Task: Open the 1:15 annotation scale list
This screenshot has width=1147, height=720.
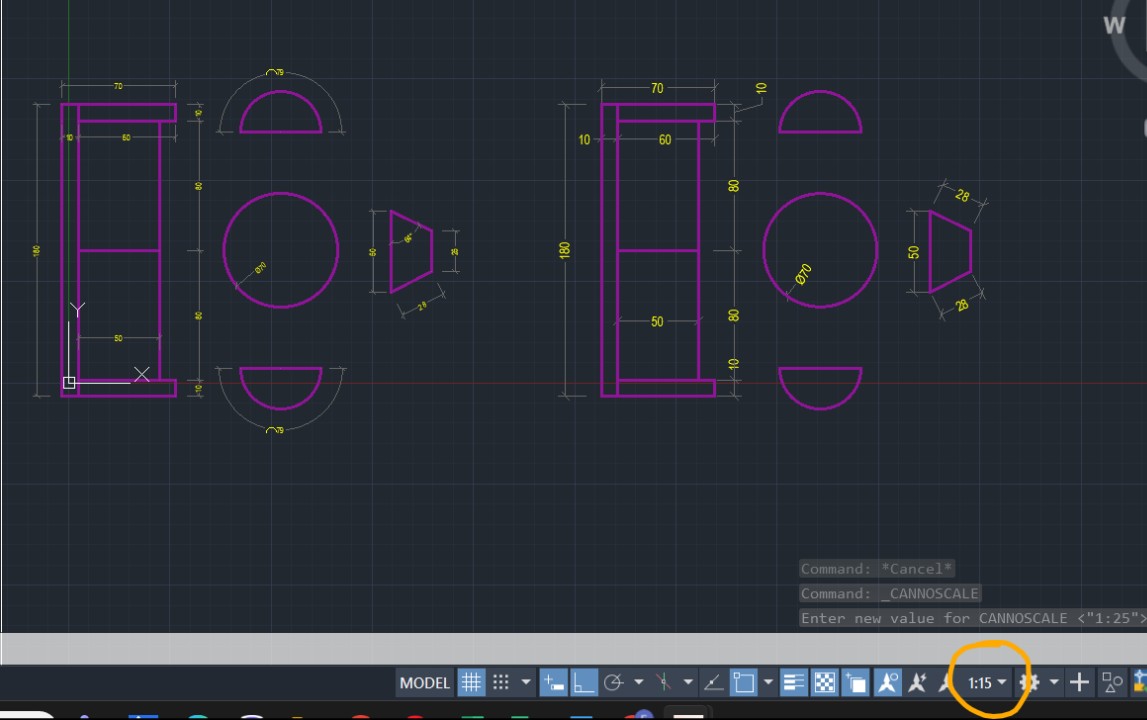Action: pos(986,683)
